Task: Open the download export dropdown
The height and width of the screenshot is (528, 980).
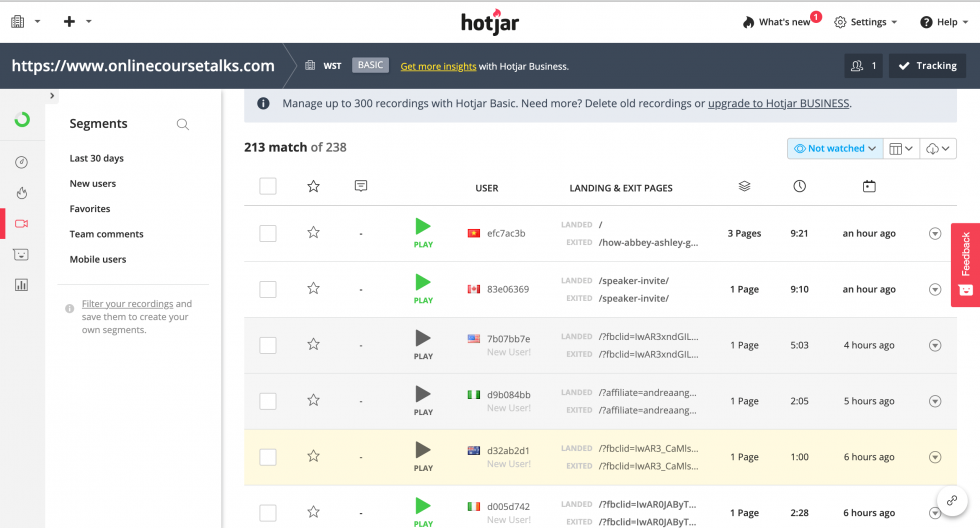Action: (938, 149)
